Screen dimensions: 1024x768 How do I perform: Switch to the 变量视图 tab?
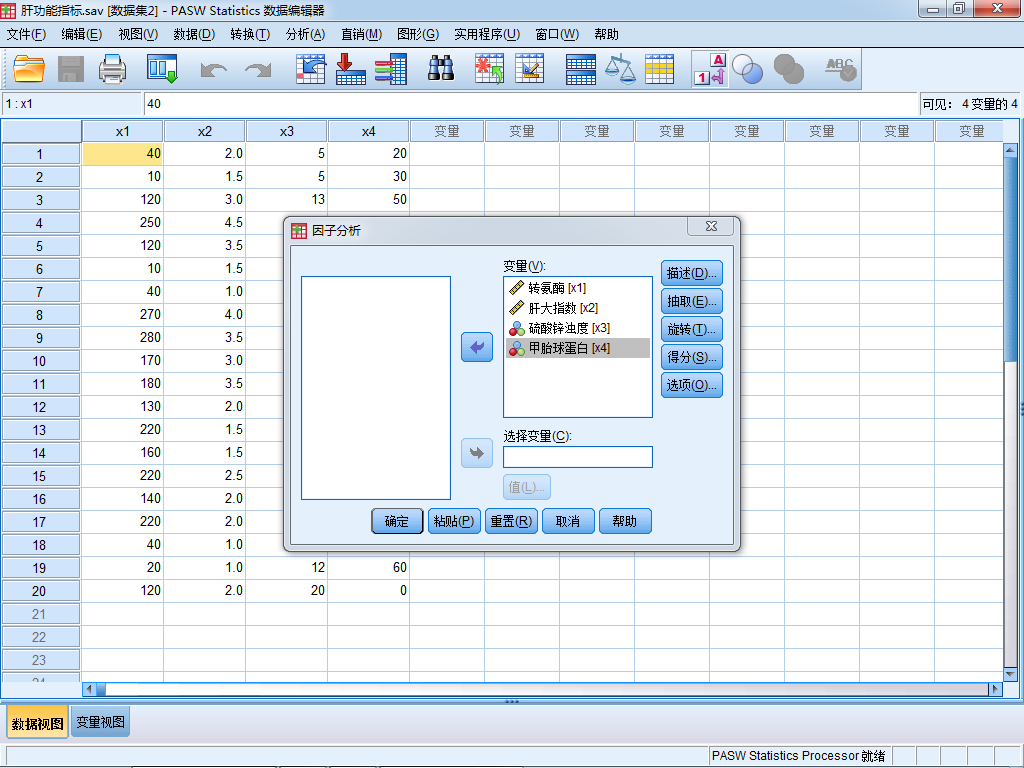101,722
